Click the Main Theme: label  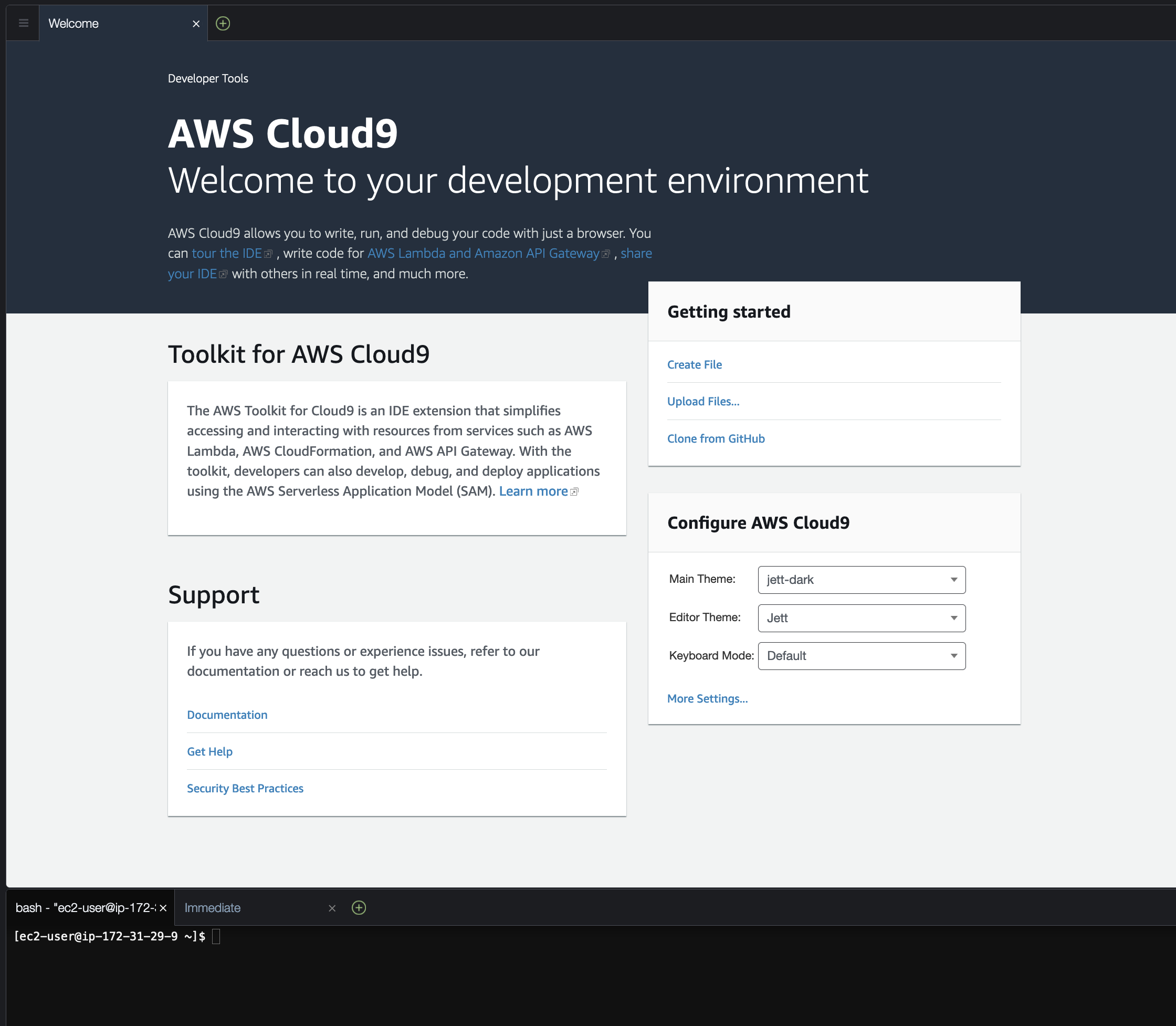[x=702, y=579]
